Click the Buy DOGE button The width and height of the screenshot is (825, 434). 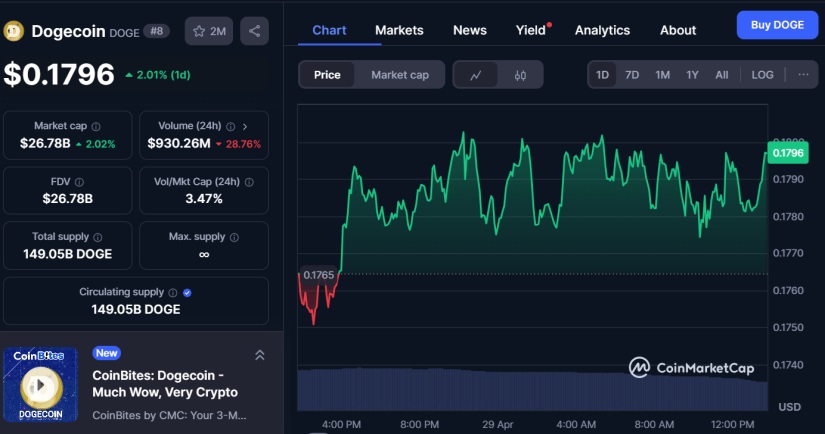pyautogui.click(x=777, y=25)
